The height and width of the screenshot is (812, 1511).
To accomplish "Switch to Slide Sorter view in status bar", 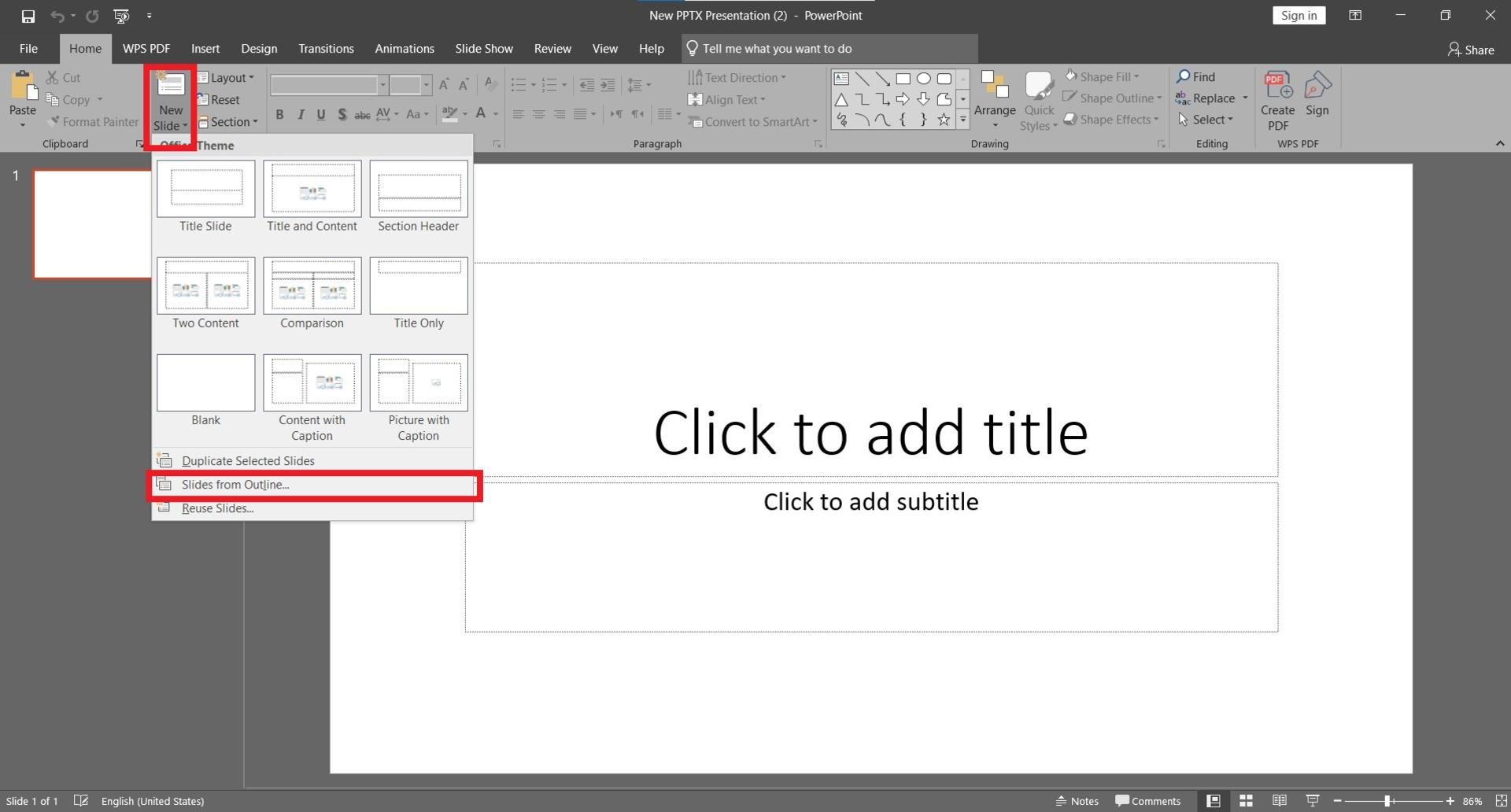I will point(1246,800).
